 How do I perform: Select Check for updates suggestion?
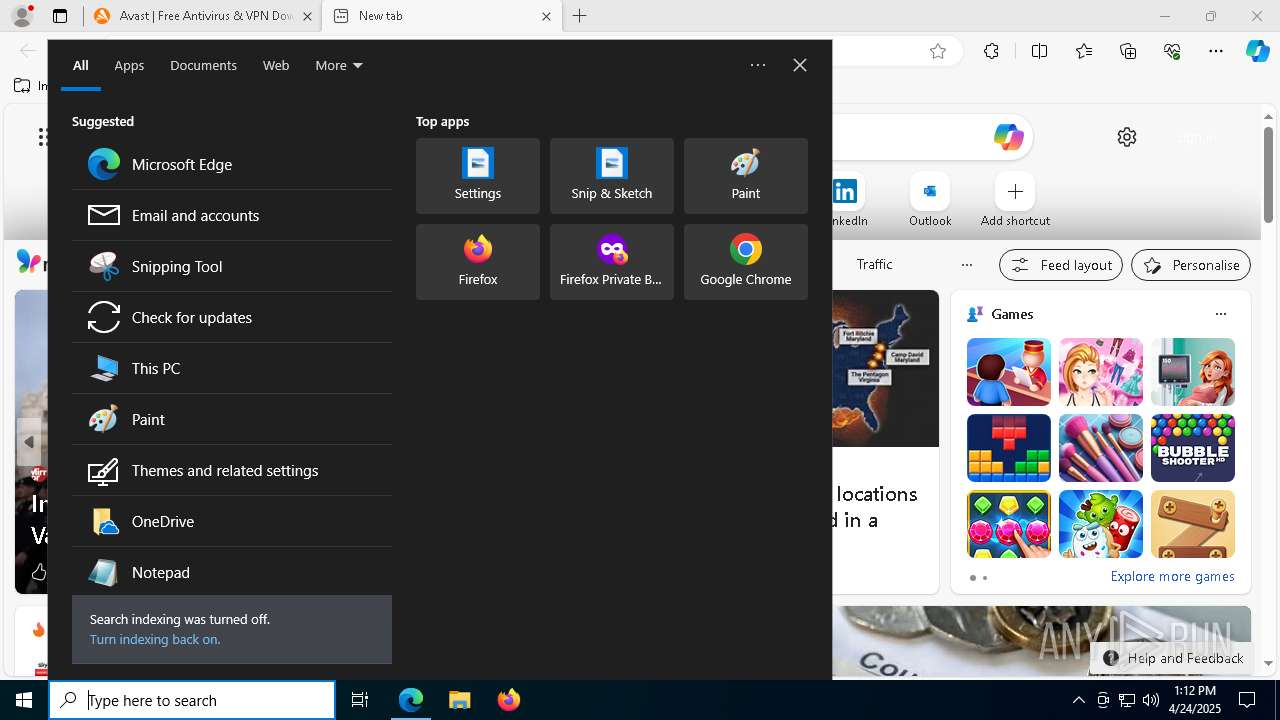pos(232,317)
